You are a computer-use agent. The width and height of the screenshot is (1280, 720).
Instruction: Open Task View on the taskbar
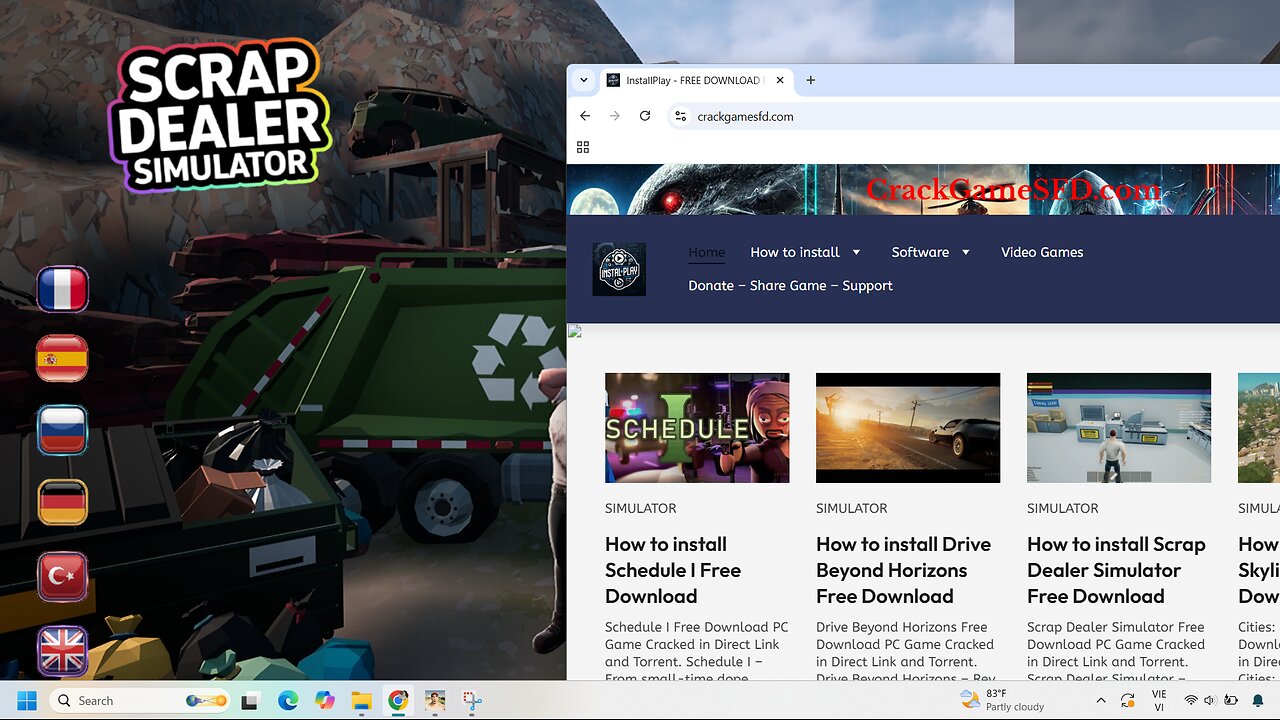[250, 700]
